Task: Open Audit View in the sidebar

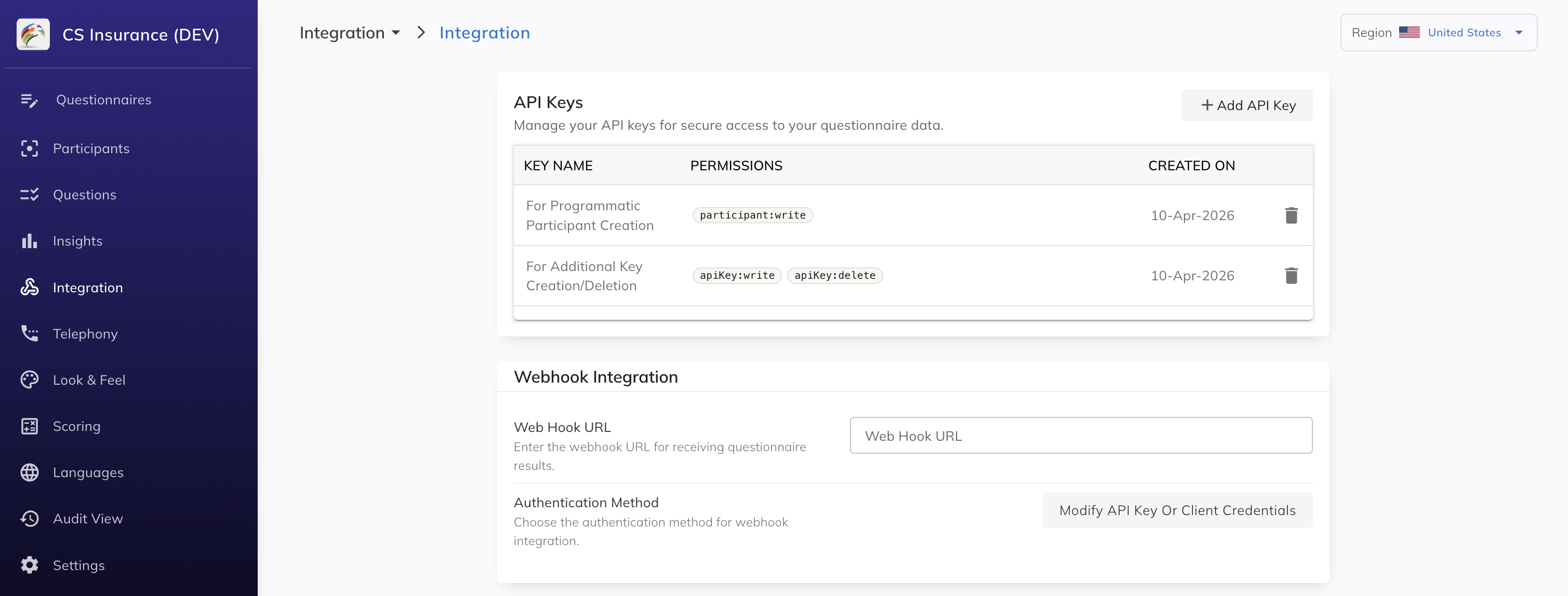Action: (x=88, y=519)
